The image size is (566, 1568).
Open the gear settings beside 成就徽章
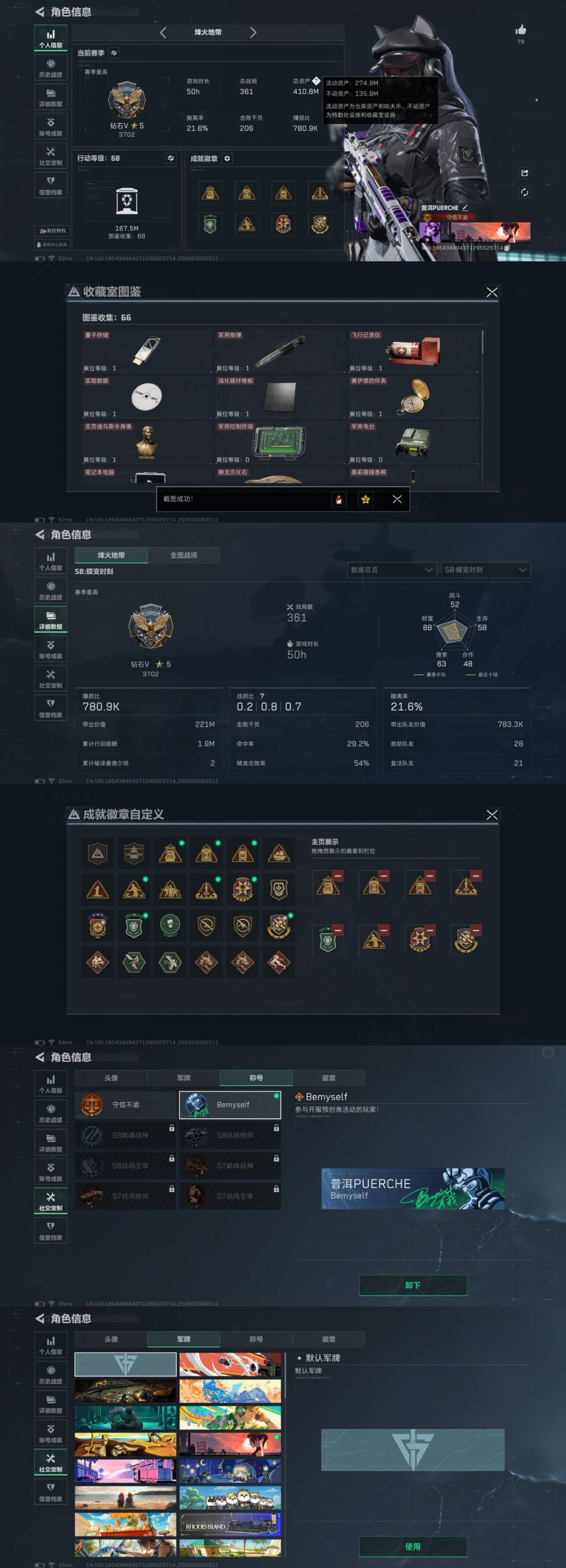227,158
